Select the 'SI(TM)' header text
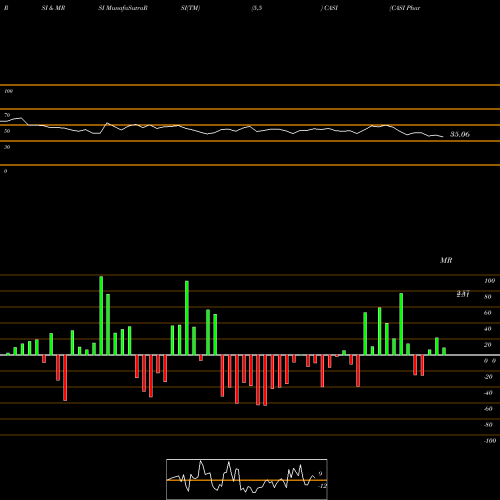The height and width of the screenshot is (500, 500). [x=190, y=8]
